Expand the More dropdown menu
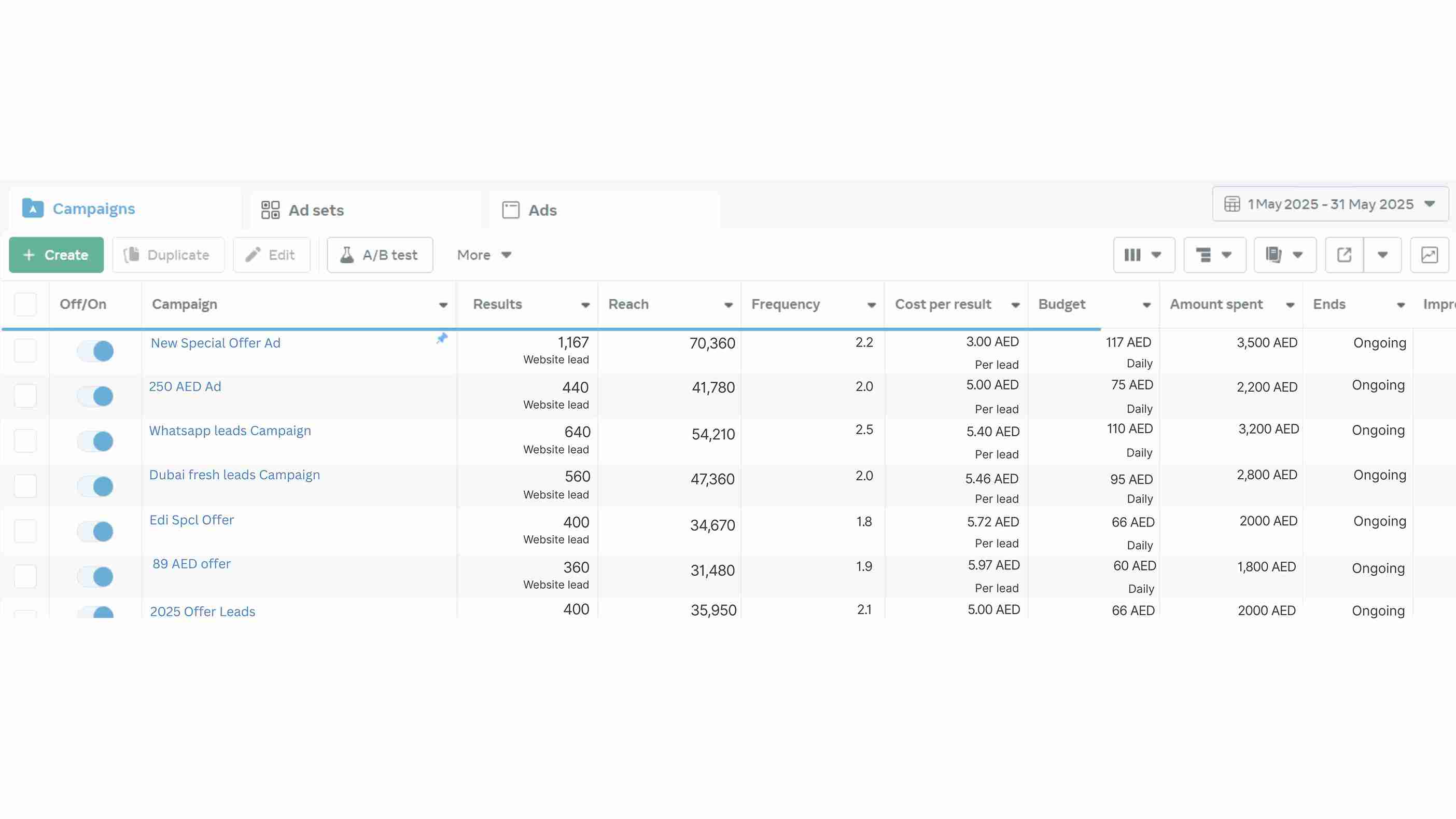 [484, 255]
